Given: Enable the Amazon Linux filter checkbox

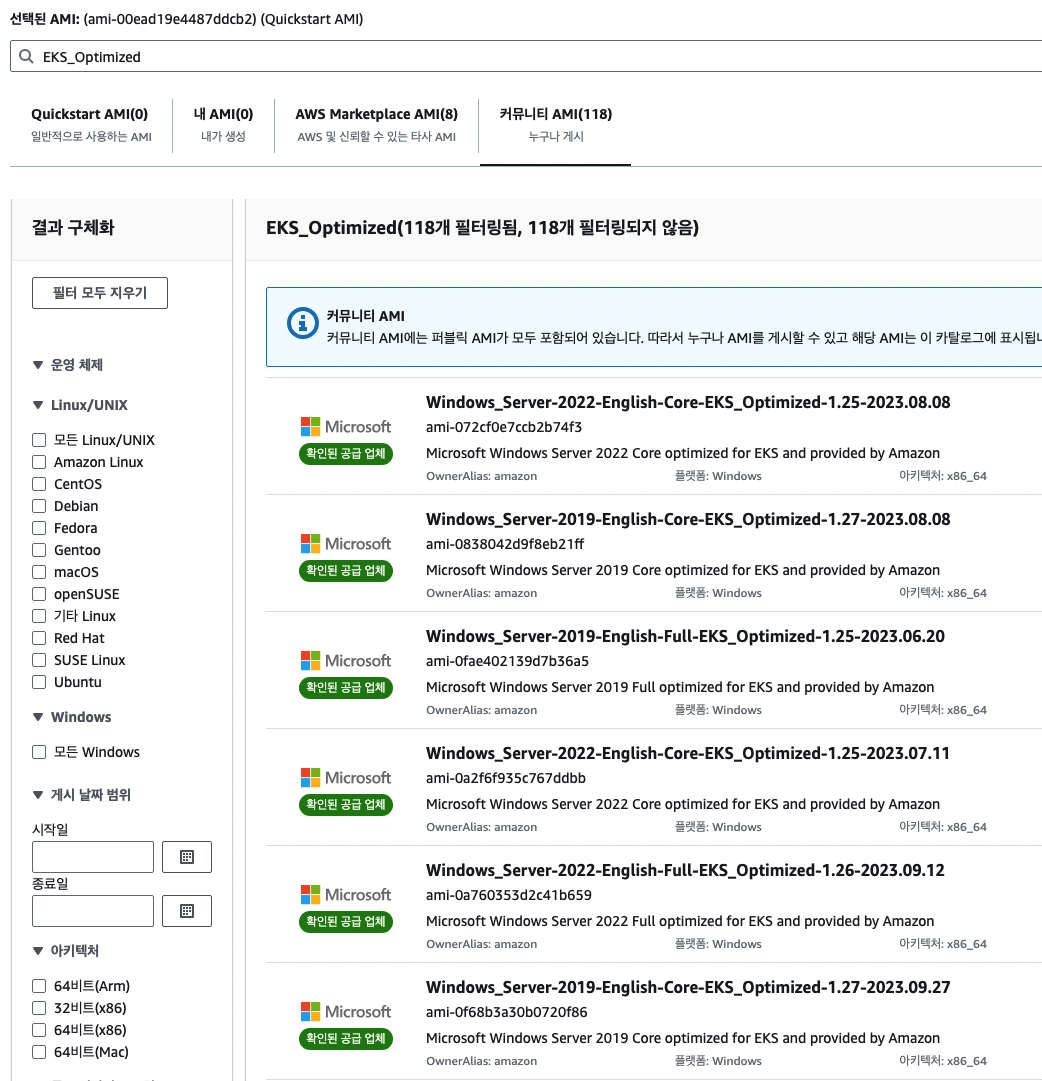Looking at the screenshot, I should 39,462.
